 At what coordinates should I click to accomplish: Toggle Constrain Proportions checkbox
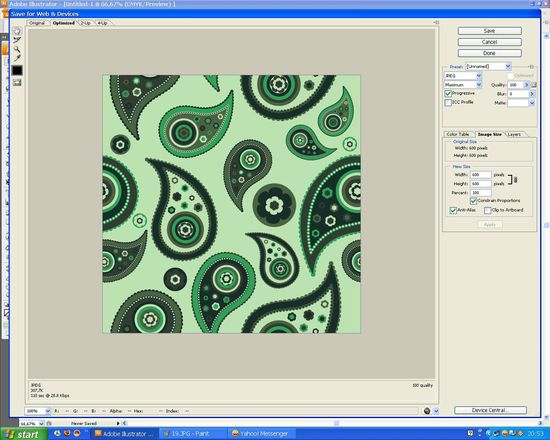point(474,201)
